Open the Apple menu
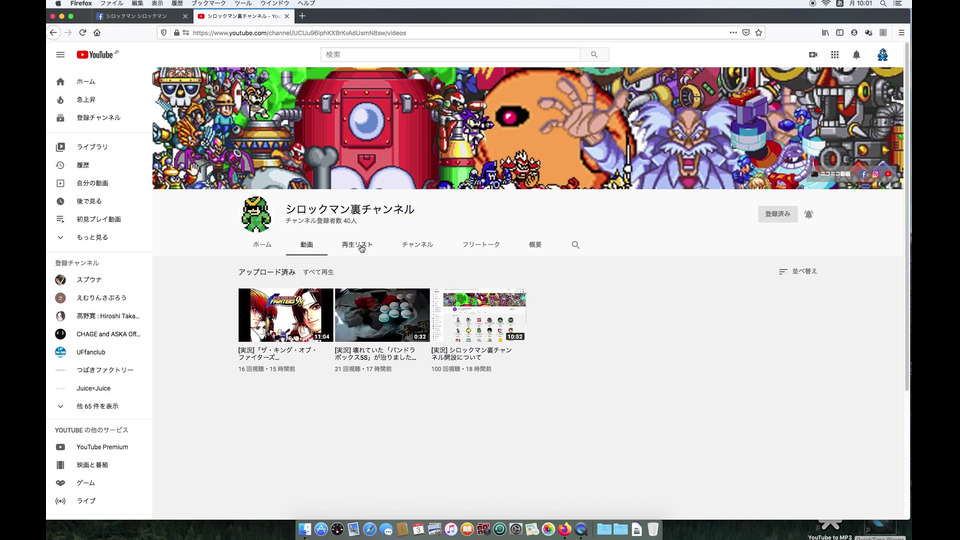Image resolution: width=960 pixels, height=540 pixels. (x=58, y=4)
